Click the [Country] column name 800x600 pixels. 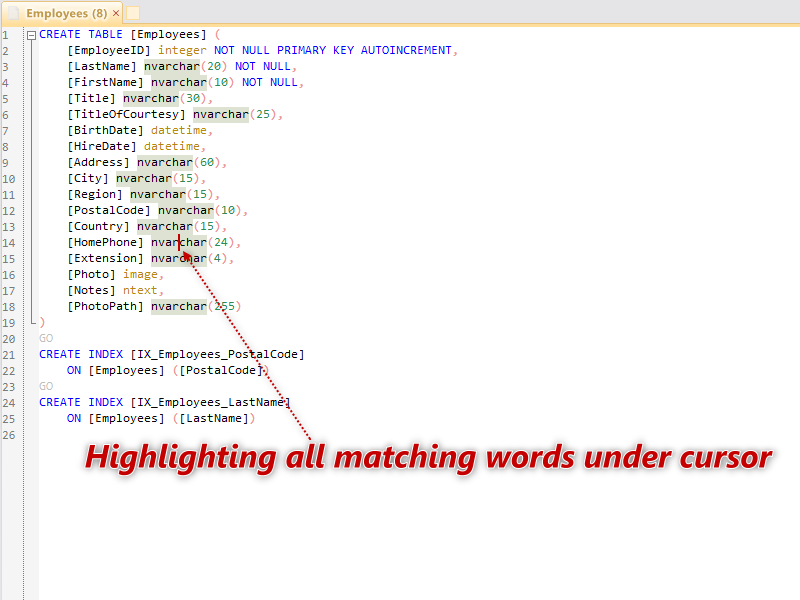(x=98, y=226)
